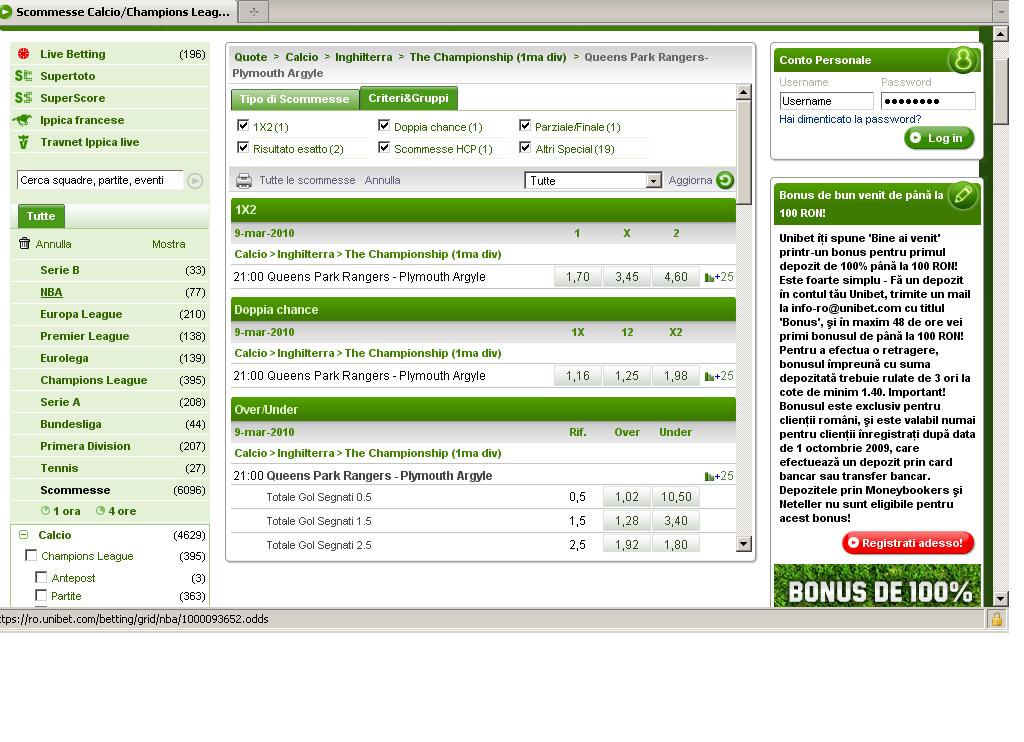The width and height of the screenshot is (1024, 742).
Task: Open the stats chart icon in the 1X2 row
Action: point(709,277)
